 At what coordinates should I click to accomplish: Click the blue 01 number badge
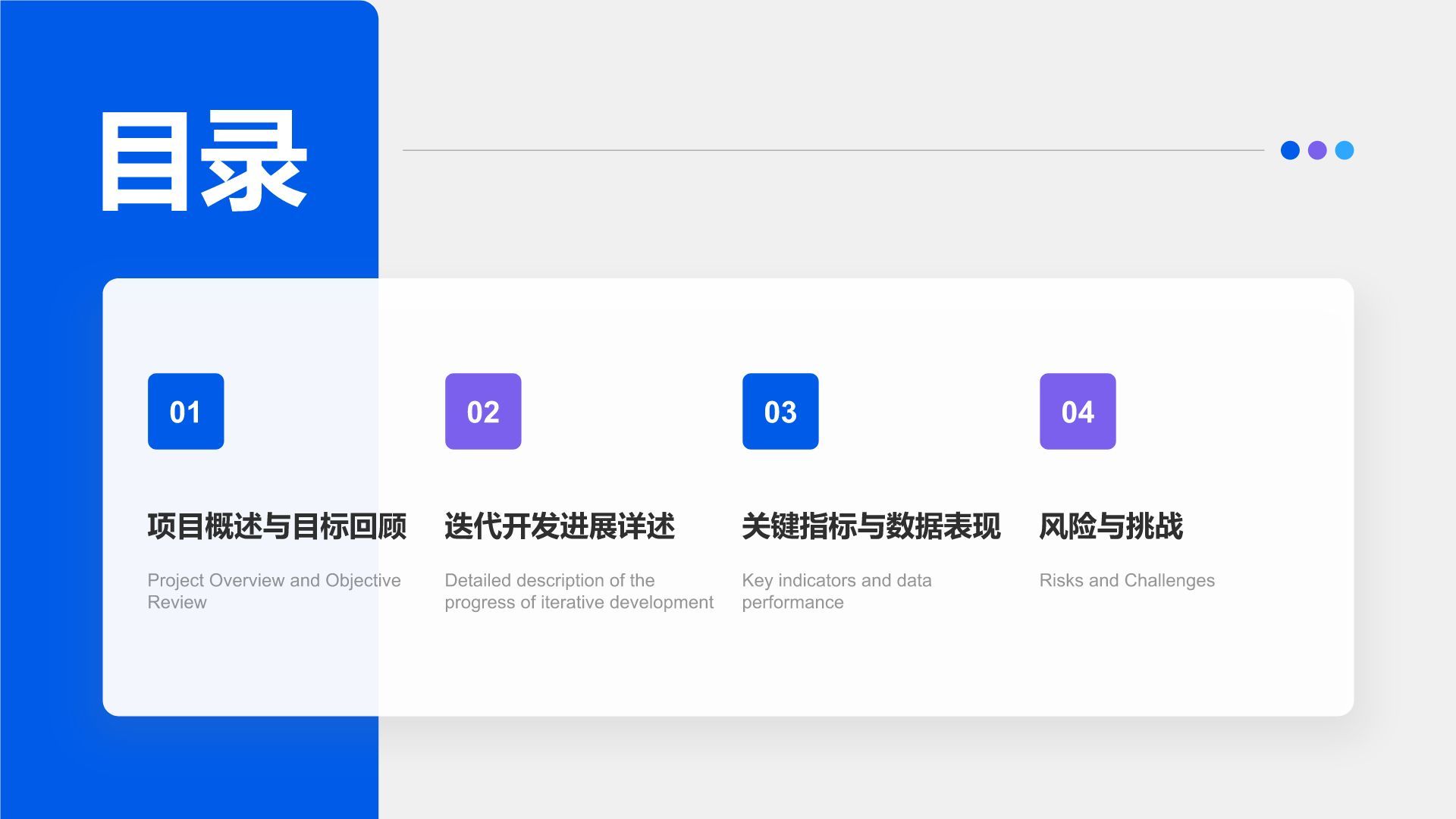pos(186,411)
